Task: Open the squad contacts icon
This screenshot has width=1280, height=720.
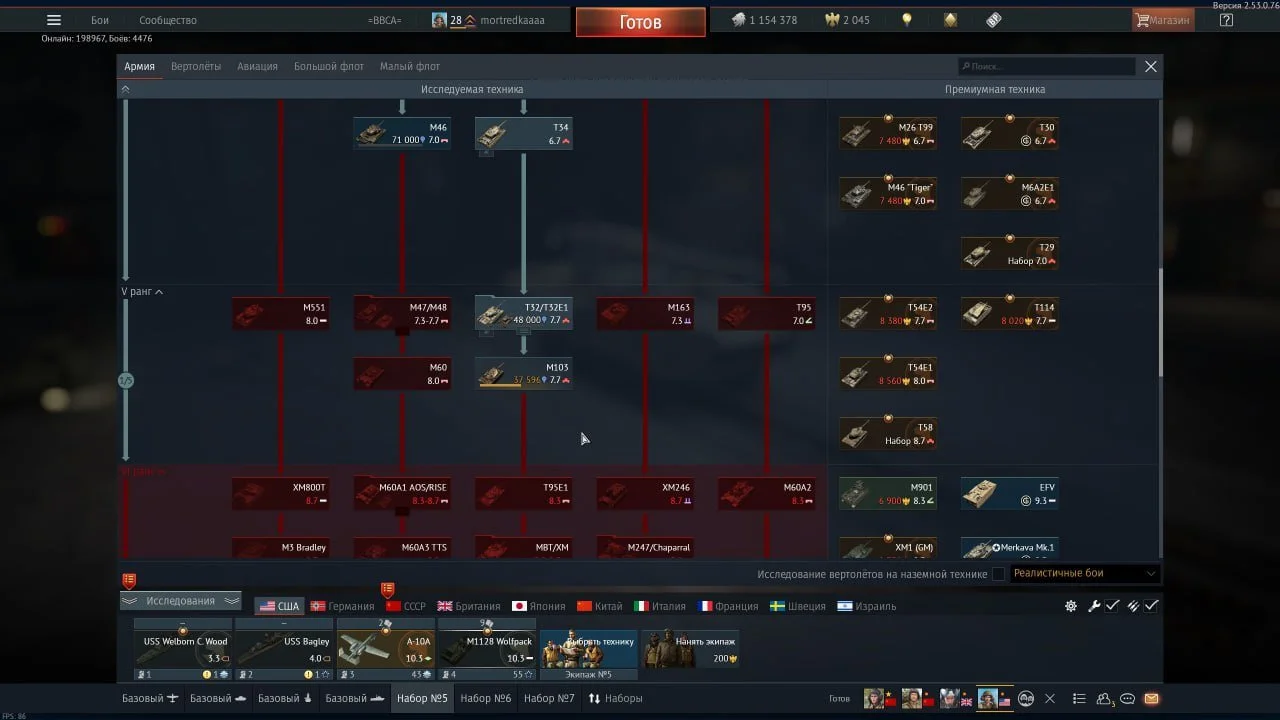Action: point(1105,698)
